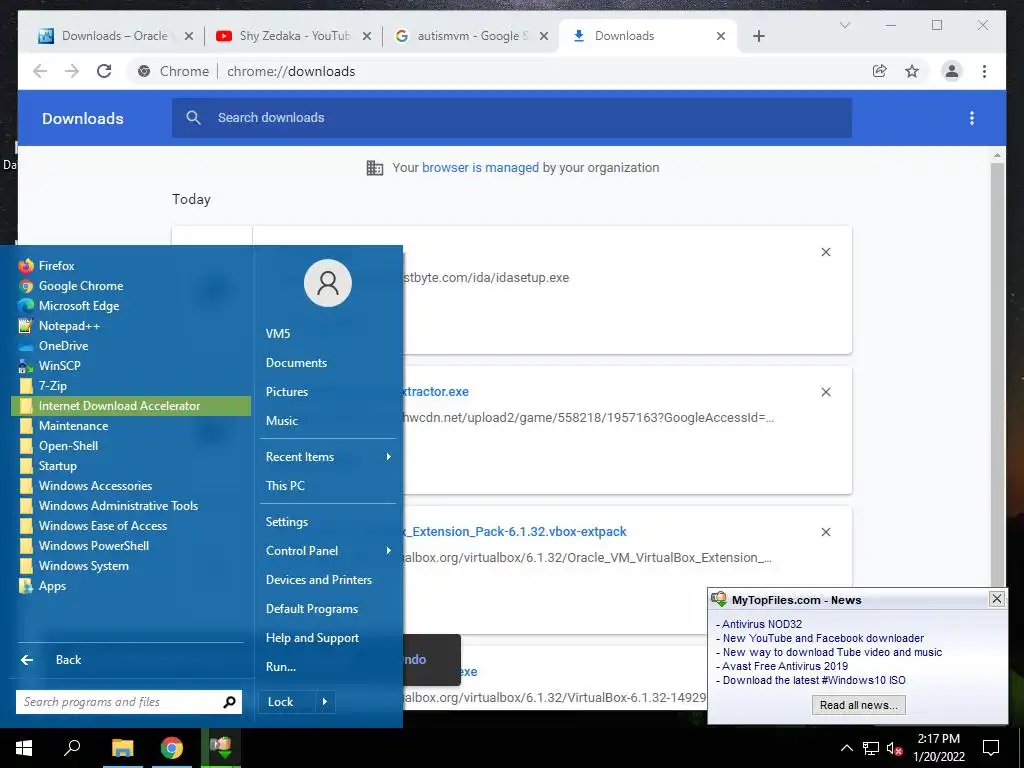Open a new Chrome tab
The width and height of the screenshot is (1024, 768).
759,37
